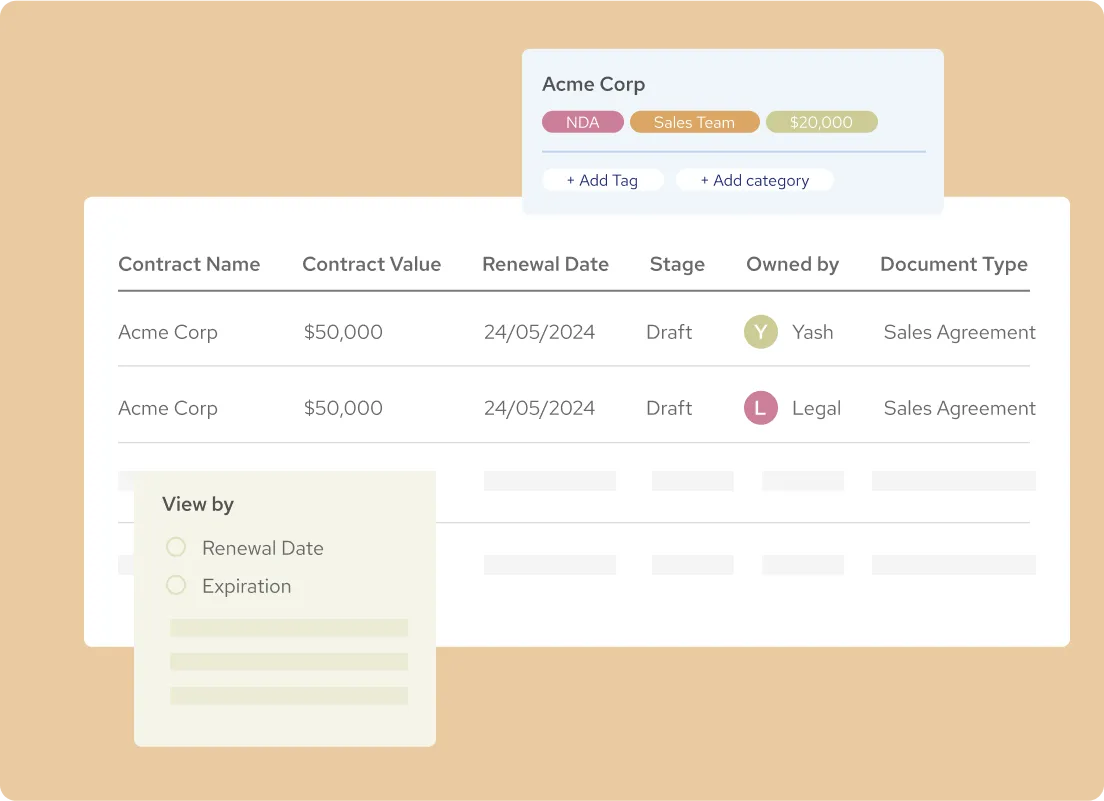Click the + Add Tag button
The height and width of the screenshot is (801, 1104).
(x=602, y=180)
